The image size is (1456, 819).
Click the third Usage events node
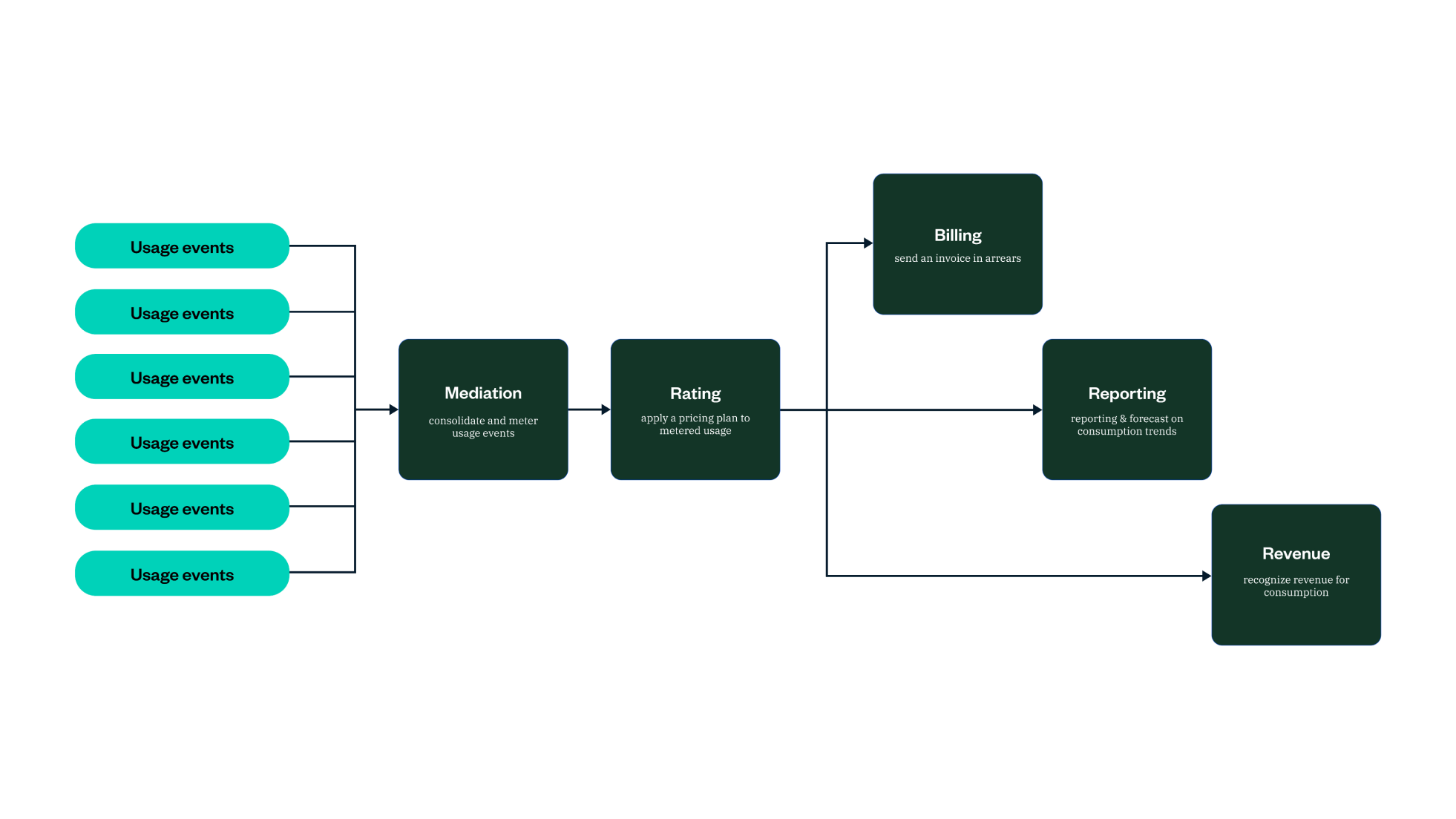point(182,378)
